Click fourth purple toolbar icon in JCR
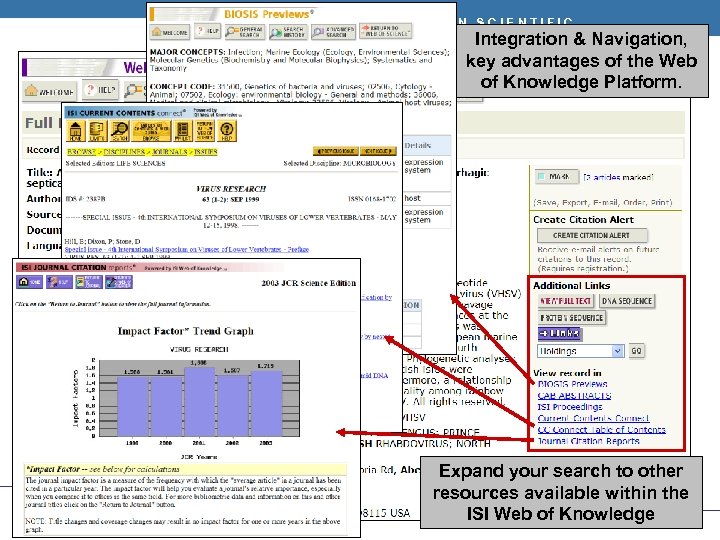This screenshot has height=540, width=720. point(119,282)
